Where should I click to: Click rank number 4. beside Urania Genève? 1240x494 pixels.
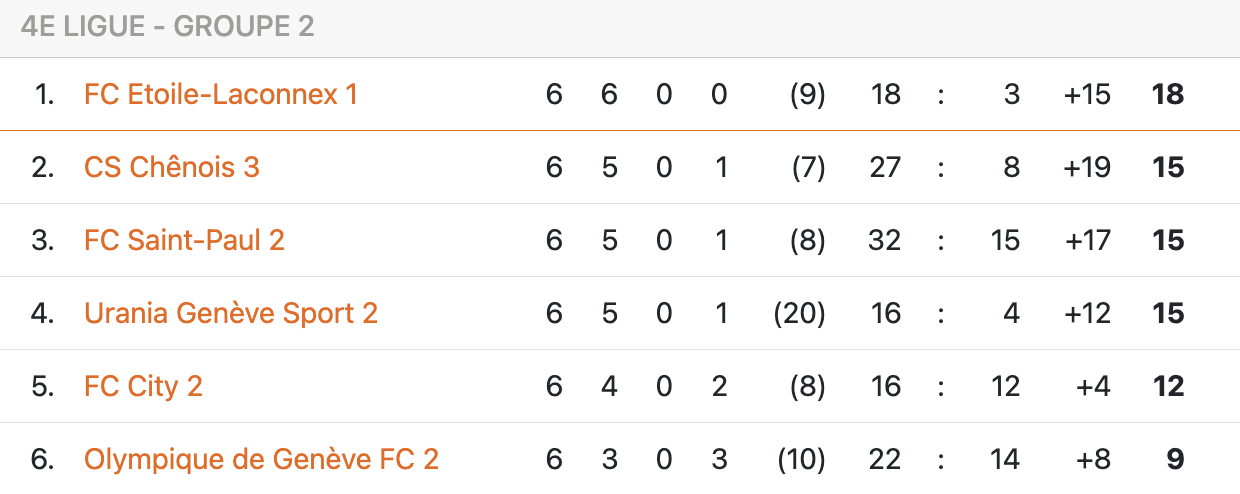(42, 313)
